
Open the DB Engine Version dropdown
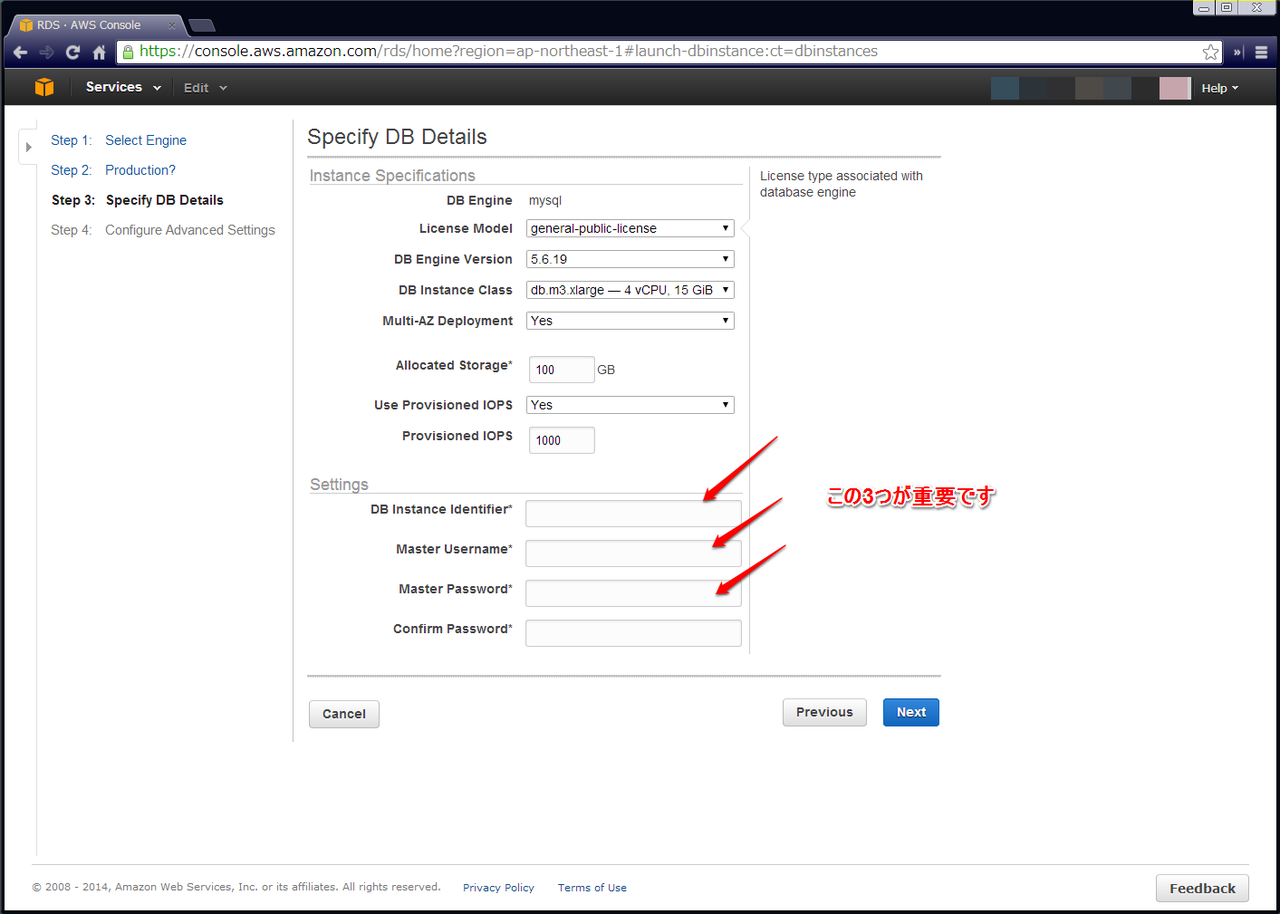click(630, 259)
